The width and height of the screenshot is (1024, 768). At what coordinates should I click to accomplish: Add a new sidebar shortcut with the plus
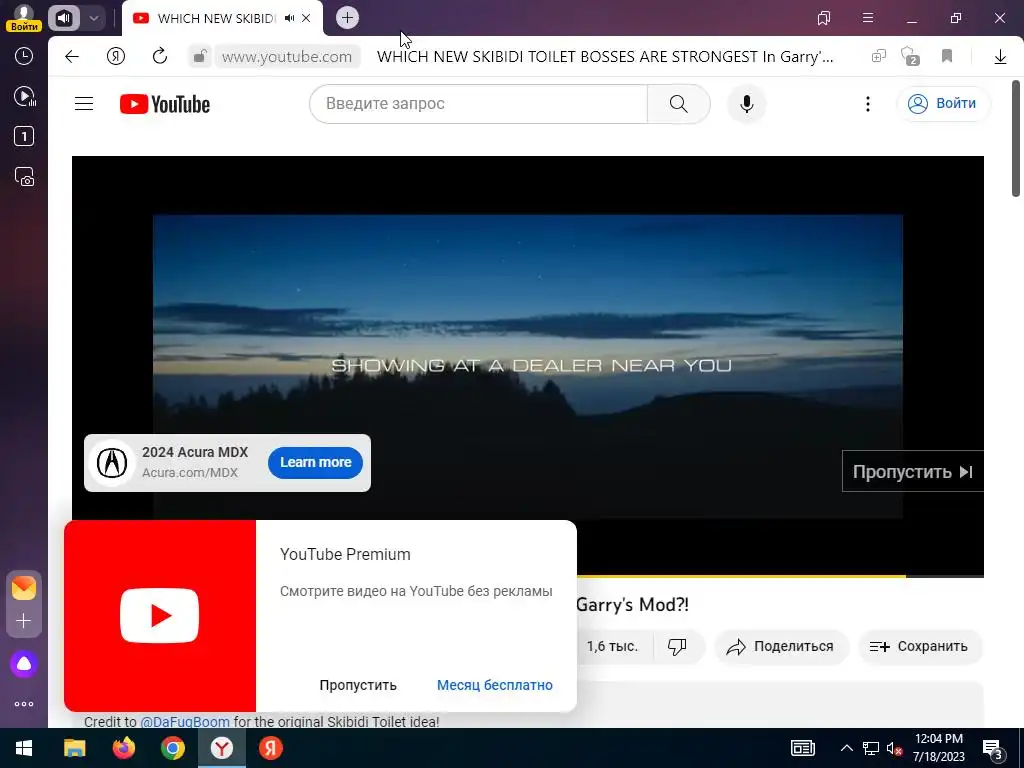24,620
